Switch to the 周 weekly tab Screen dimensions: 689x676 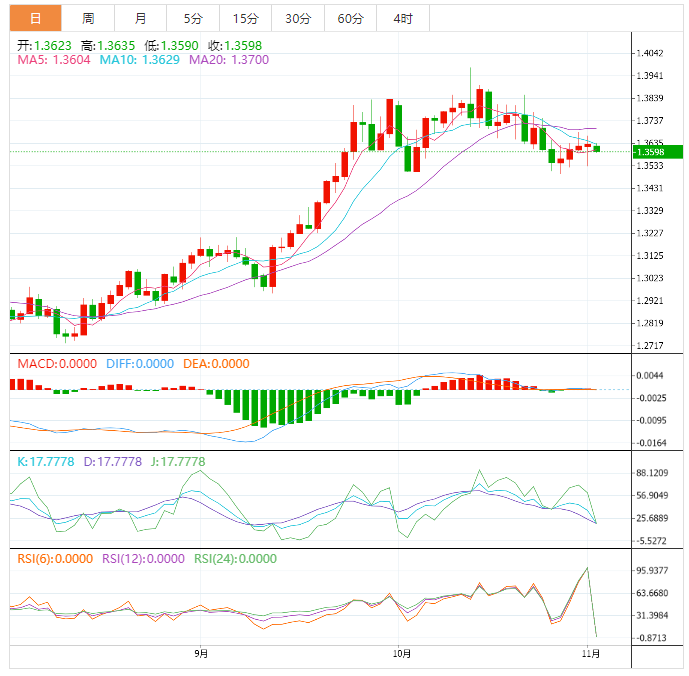point(88,18)
